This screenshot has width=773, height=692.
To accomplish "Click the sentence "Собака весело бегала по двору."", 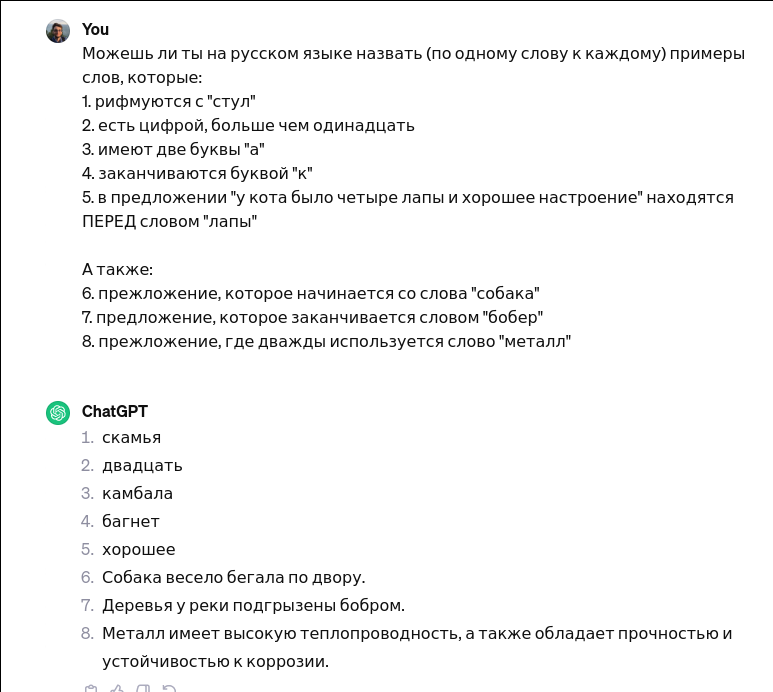I will (x=234, y=577).
